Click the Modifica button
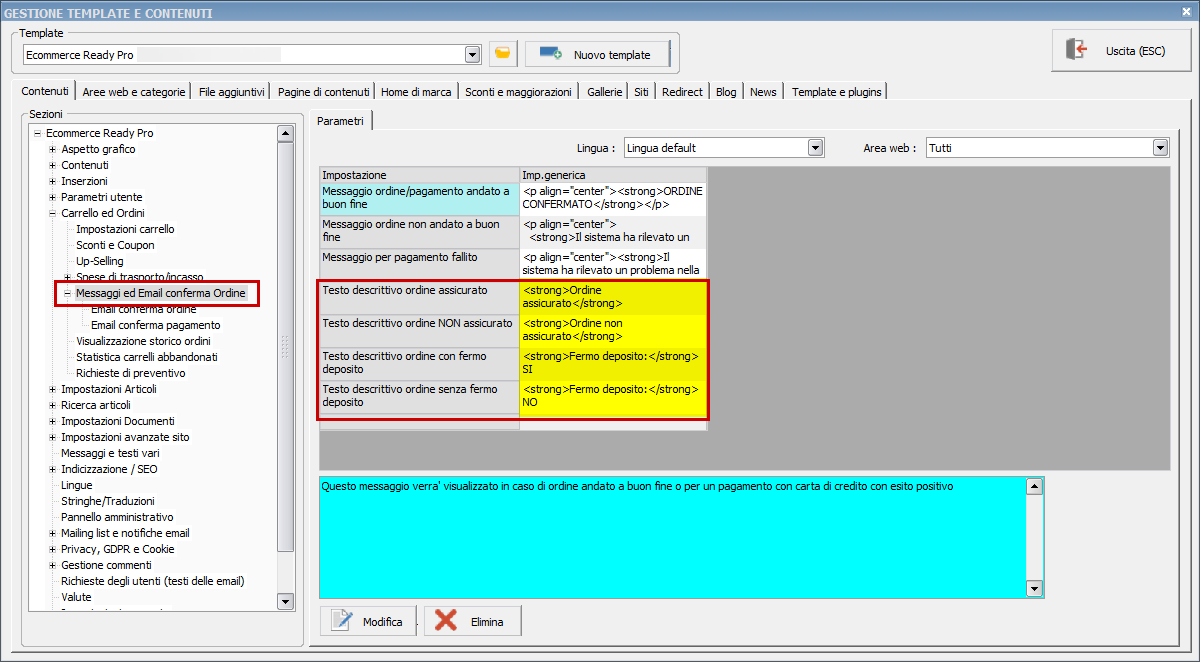This screenshot has height=662, width=1200. click(368, 621)
